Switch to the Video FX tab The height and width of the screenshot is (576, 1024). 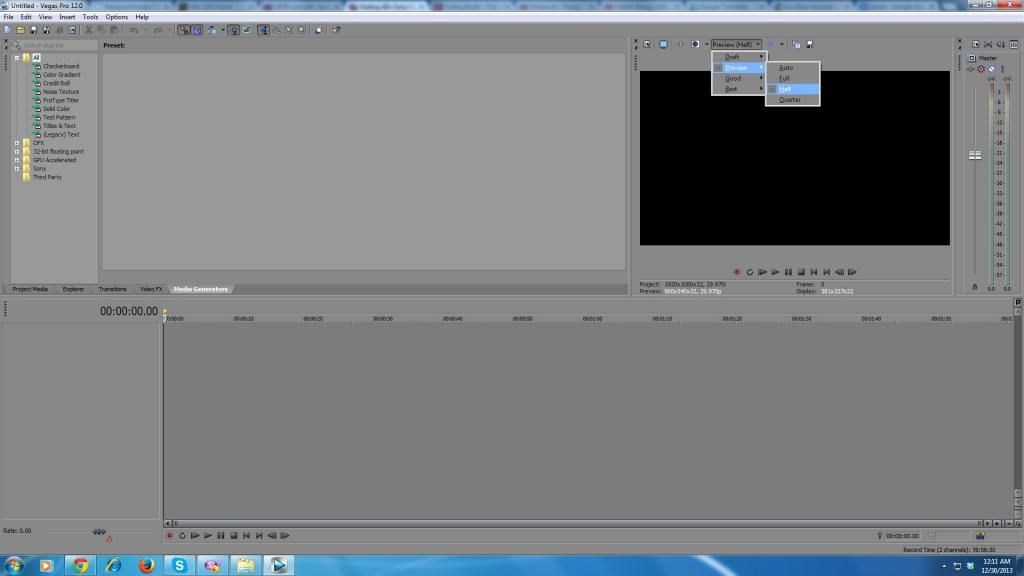(x=151, y=289)
